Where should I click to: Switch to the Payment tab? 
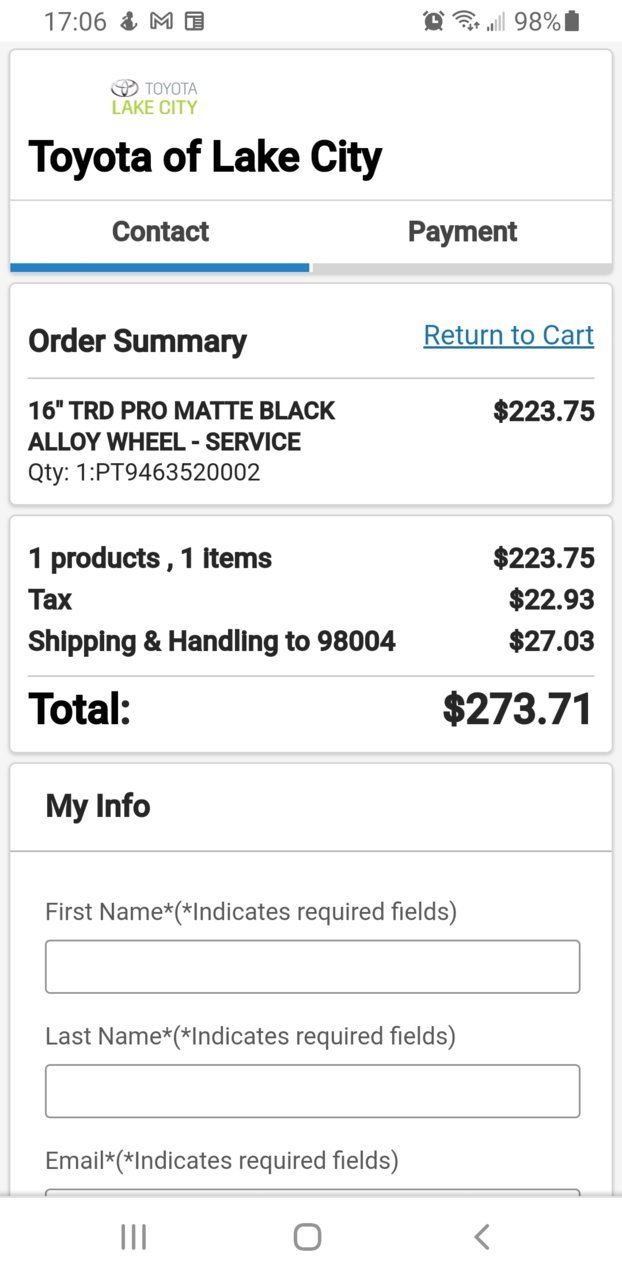tap(462, 231)
